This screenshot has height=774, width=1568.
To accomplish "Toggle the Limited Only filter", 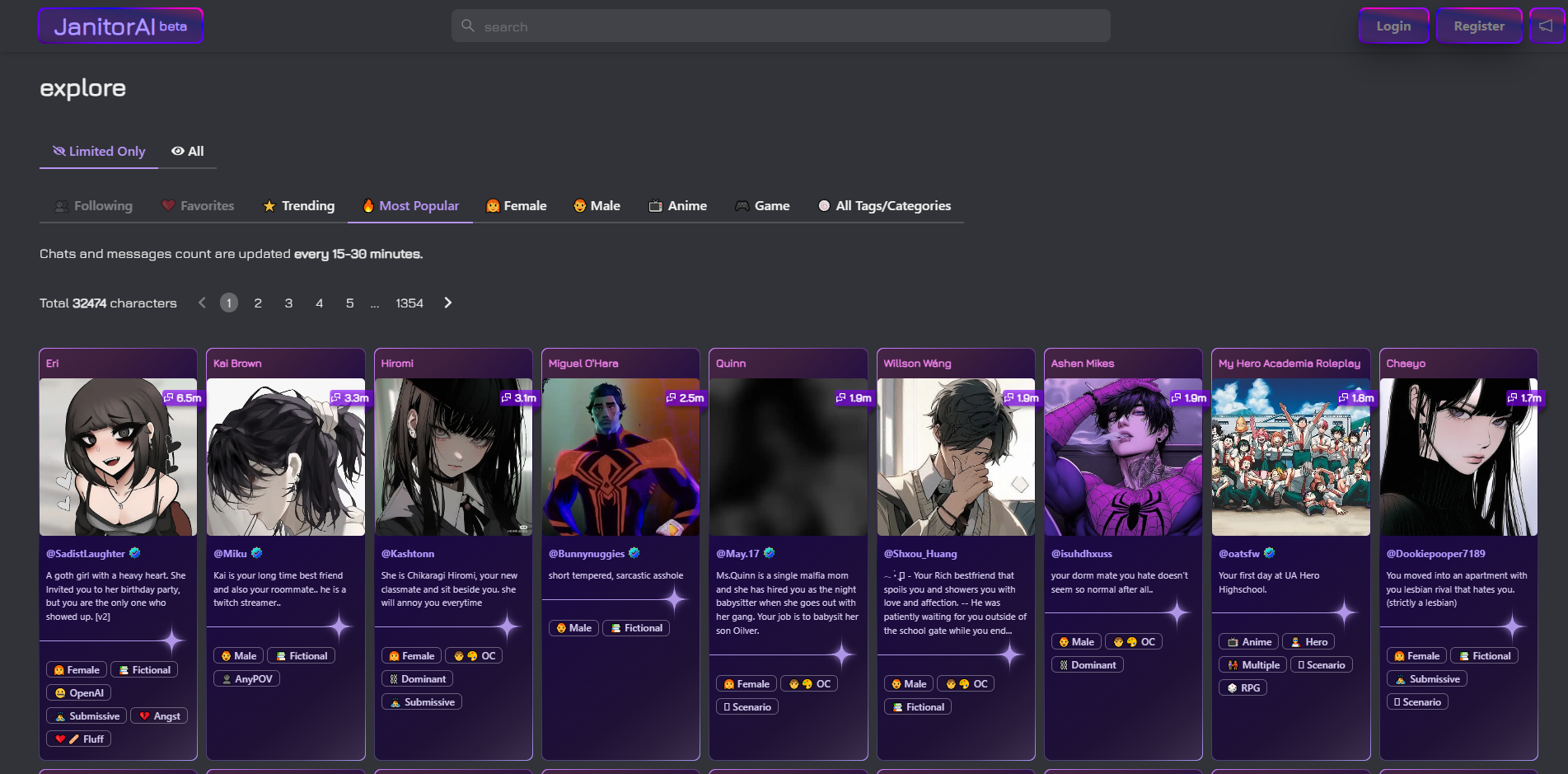I will point(99,152).
